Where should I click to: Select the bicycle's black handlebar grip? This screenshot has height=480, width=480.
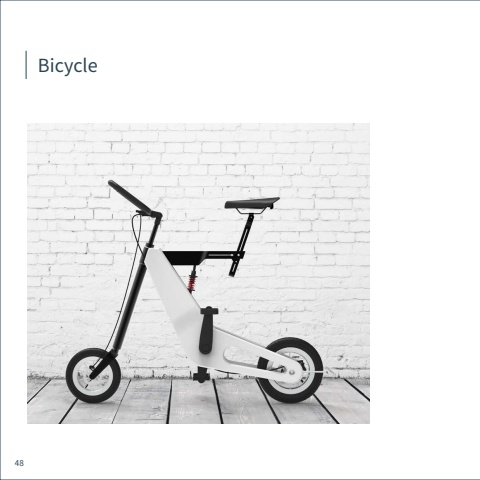[130, 197]
